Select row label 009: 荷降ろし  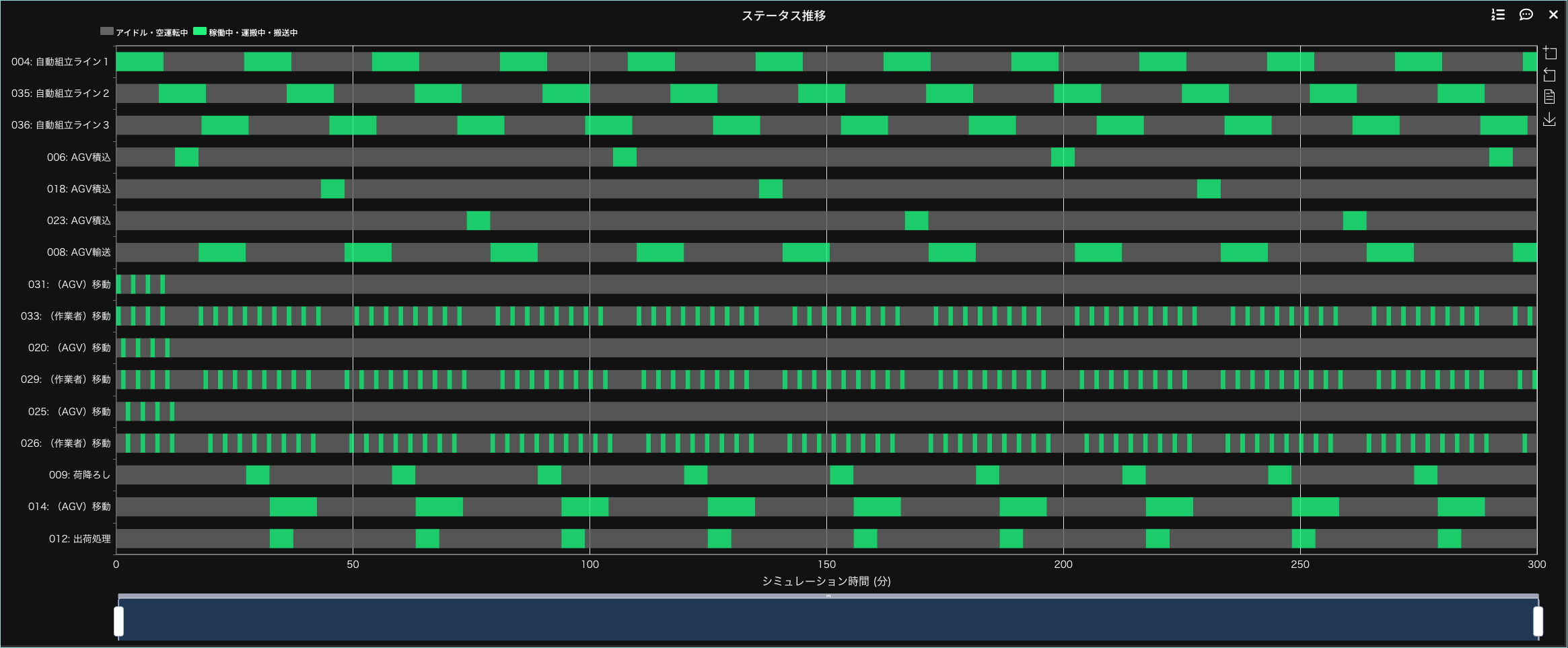79,475
